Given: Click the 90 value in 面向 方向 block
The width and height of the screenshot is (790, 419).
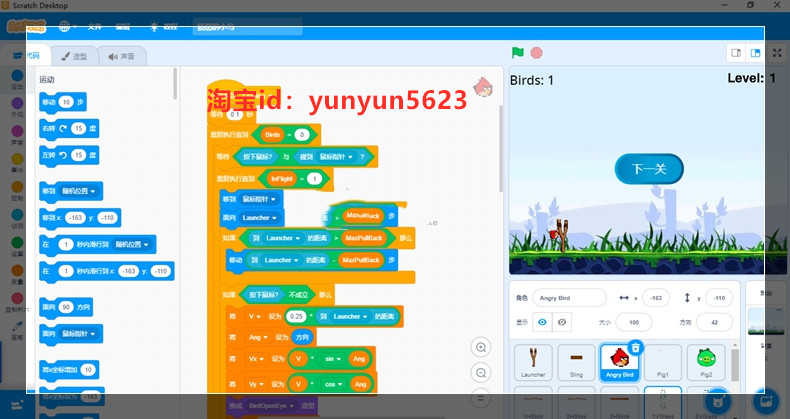Looking at the screenshot, I should pos(65,307).
